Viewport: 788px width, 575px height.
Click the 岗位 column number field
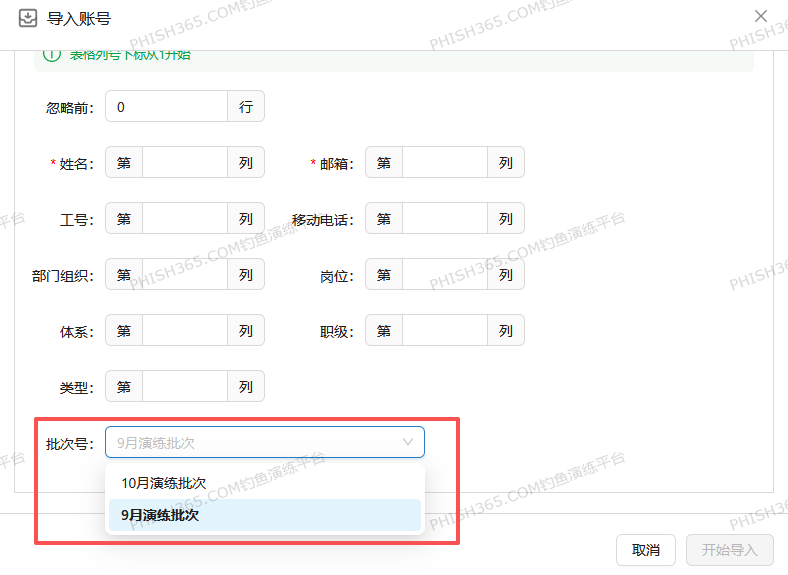(x=444, y=275)
